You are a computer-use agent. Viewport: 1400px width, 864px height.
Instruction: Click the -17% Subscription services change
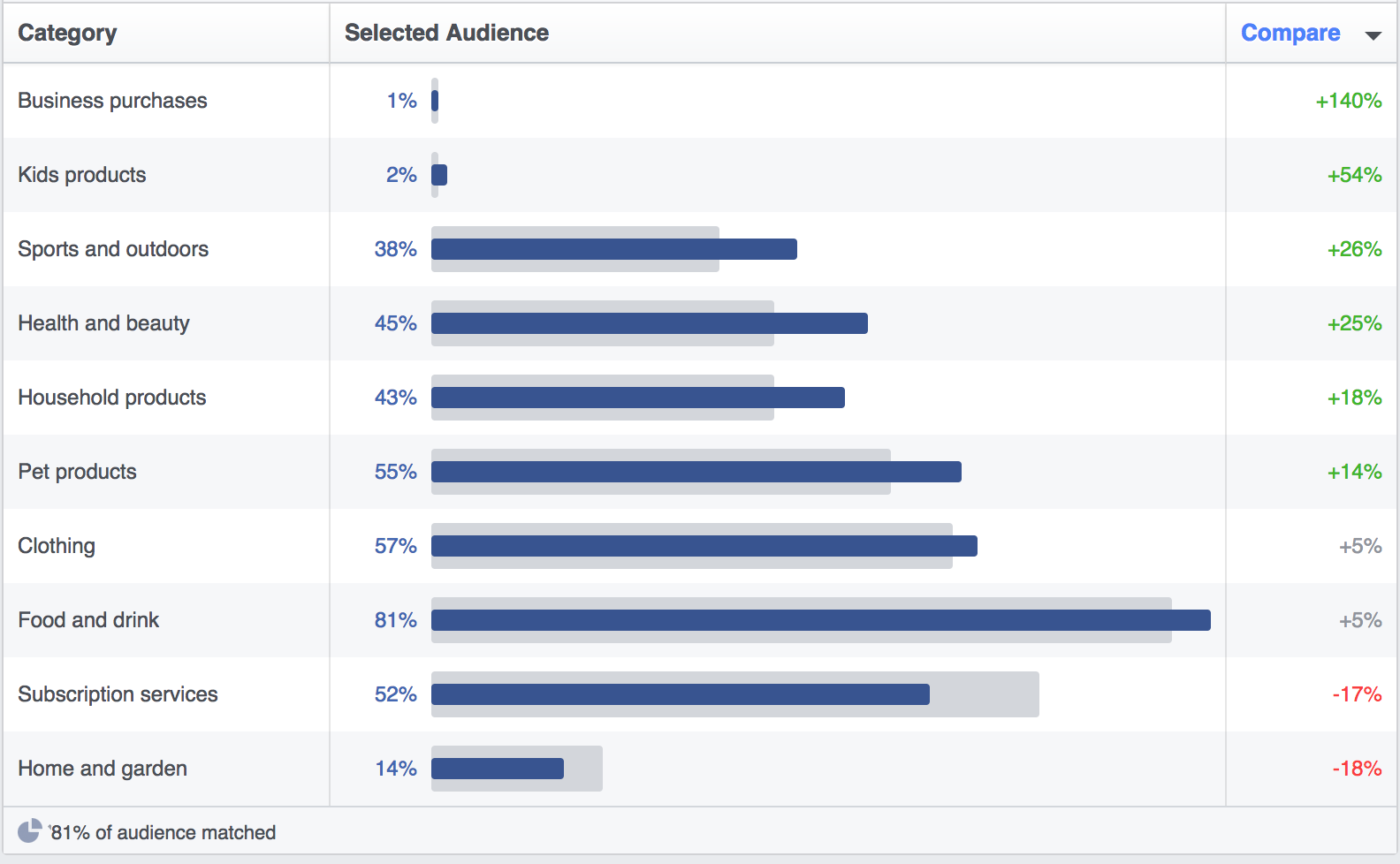[1357, 694]
